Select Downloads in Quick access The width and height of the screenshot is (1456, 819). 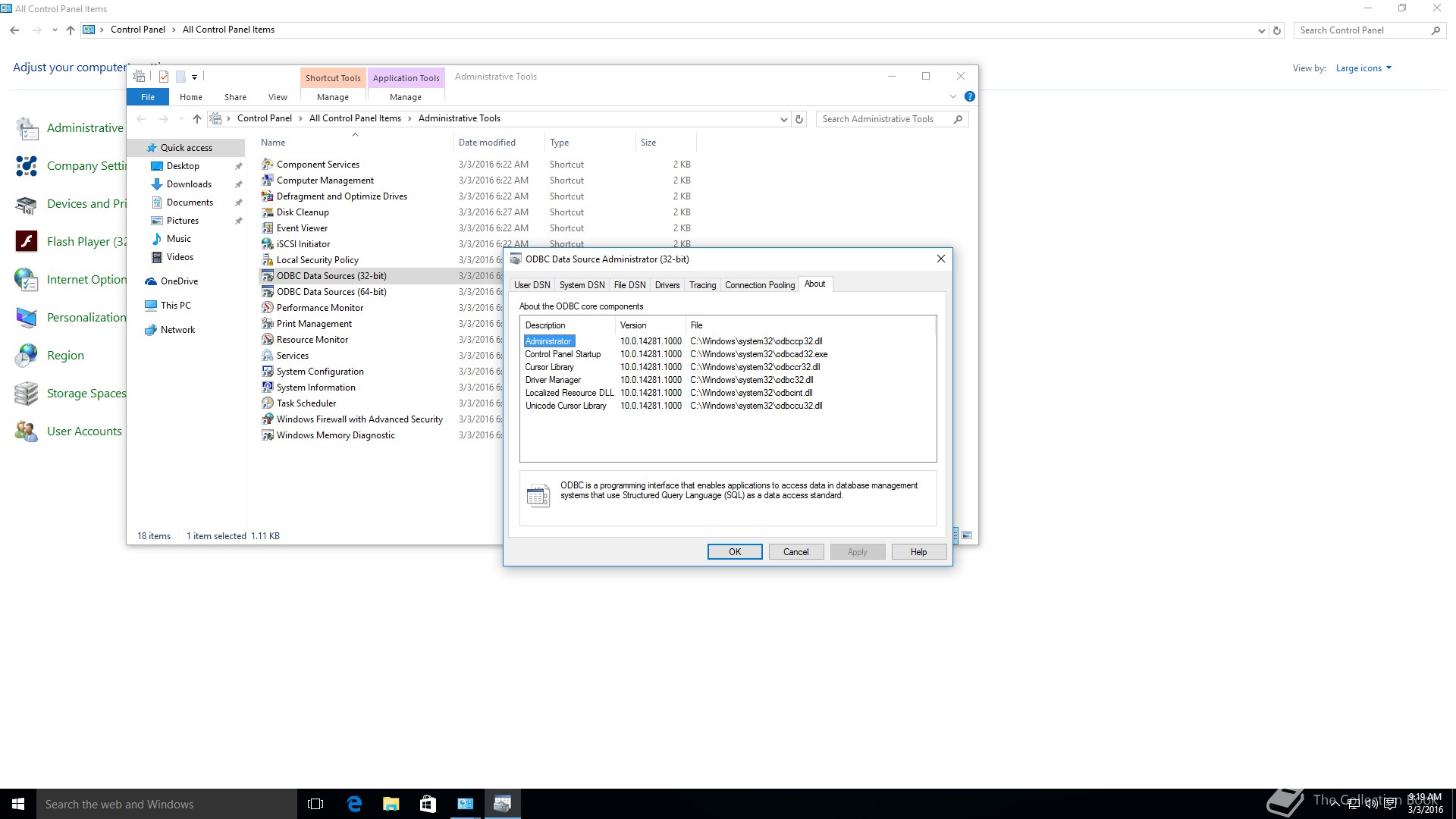pos(189,184)
